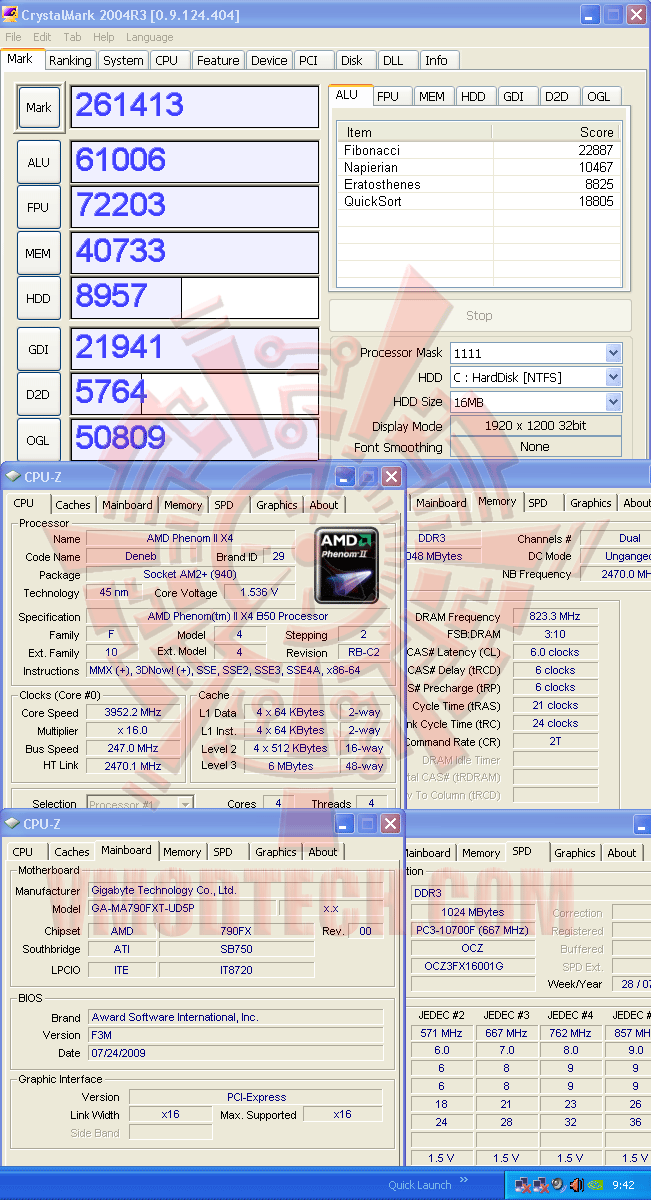Click the Display Mode 1920 x 1200 field

(x=535, y=425)
